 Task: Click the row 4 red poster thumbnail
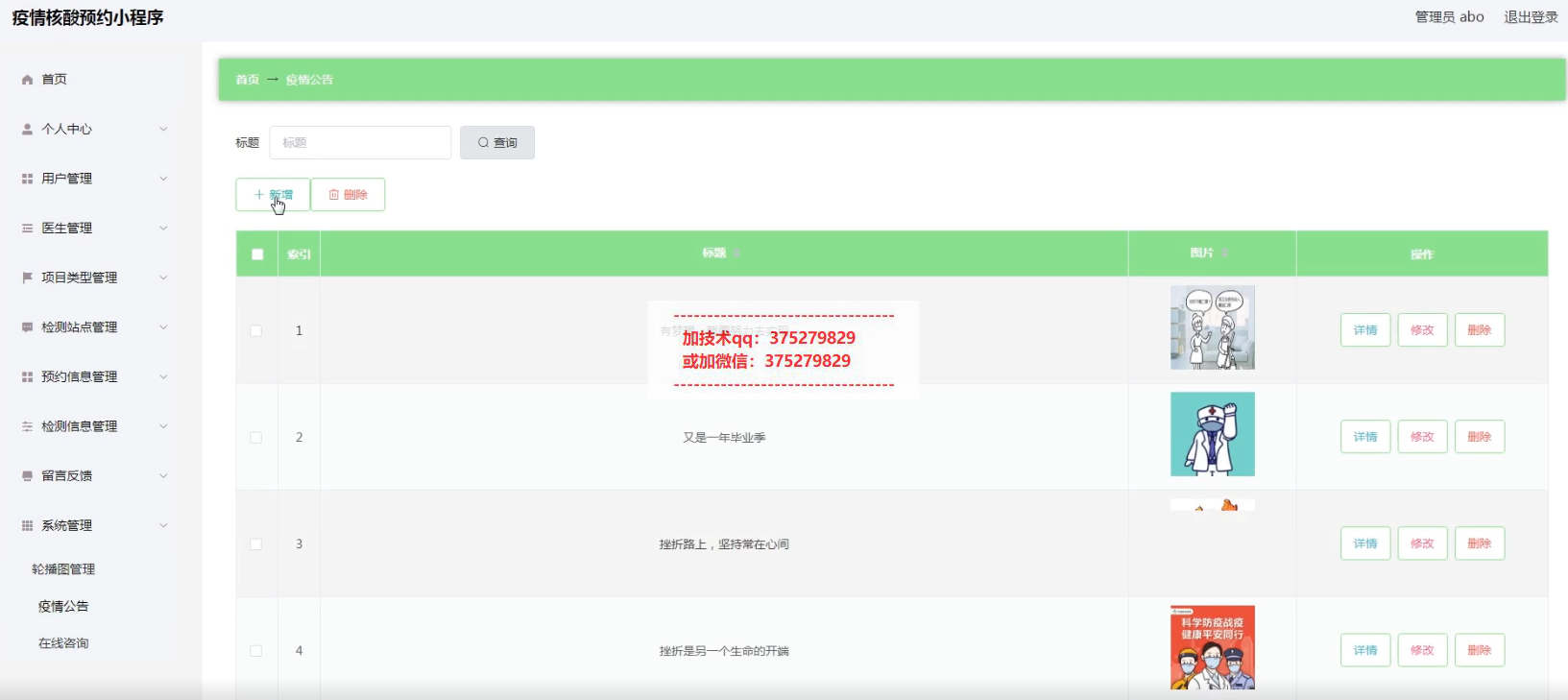pos(1213,647)
